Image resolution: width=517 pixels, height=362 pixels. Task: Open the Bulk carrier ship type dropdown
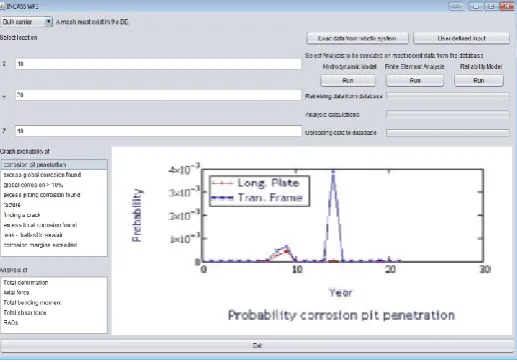pyautogui.click(x=26, y=22)
